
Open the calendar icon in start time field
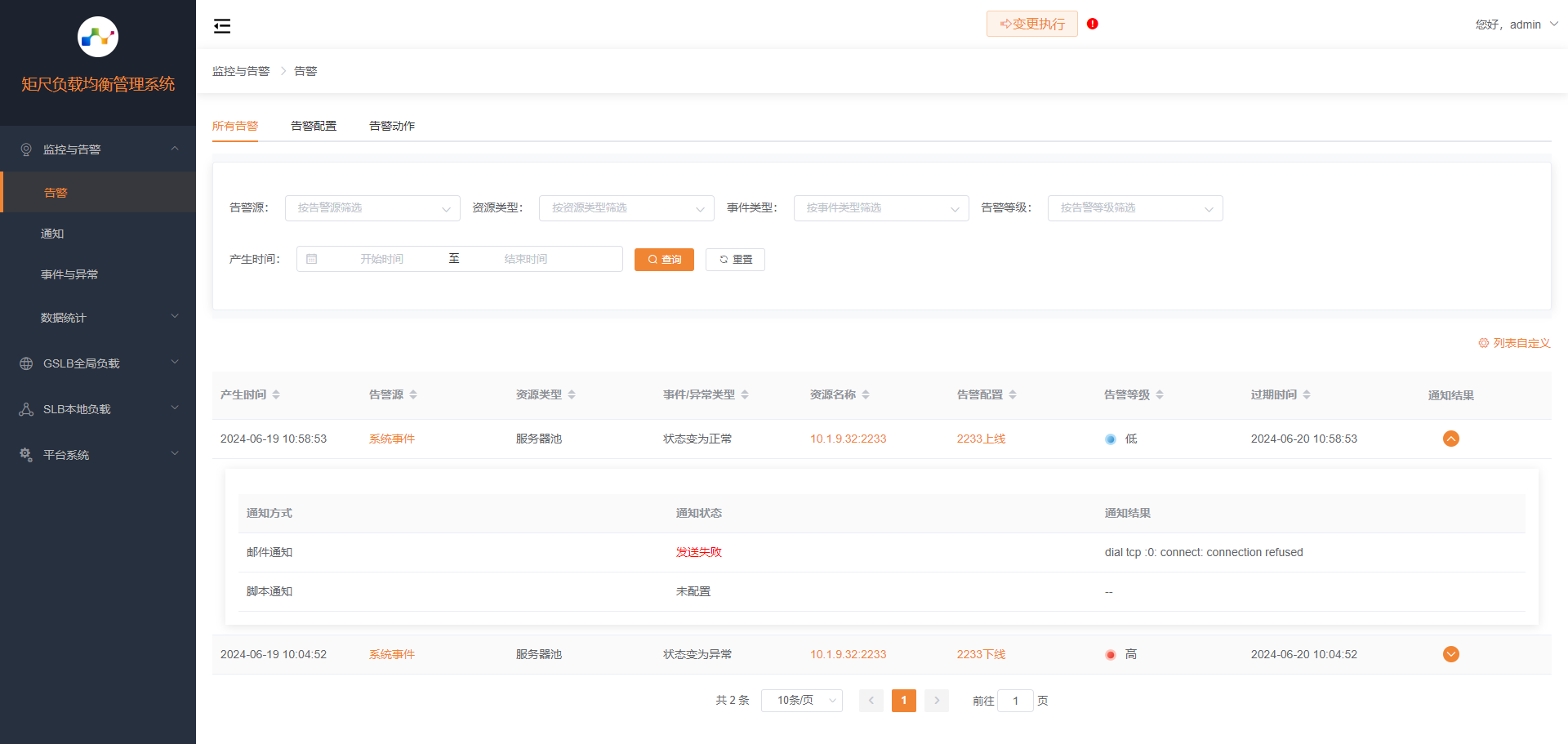[312, 259]
